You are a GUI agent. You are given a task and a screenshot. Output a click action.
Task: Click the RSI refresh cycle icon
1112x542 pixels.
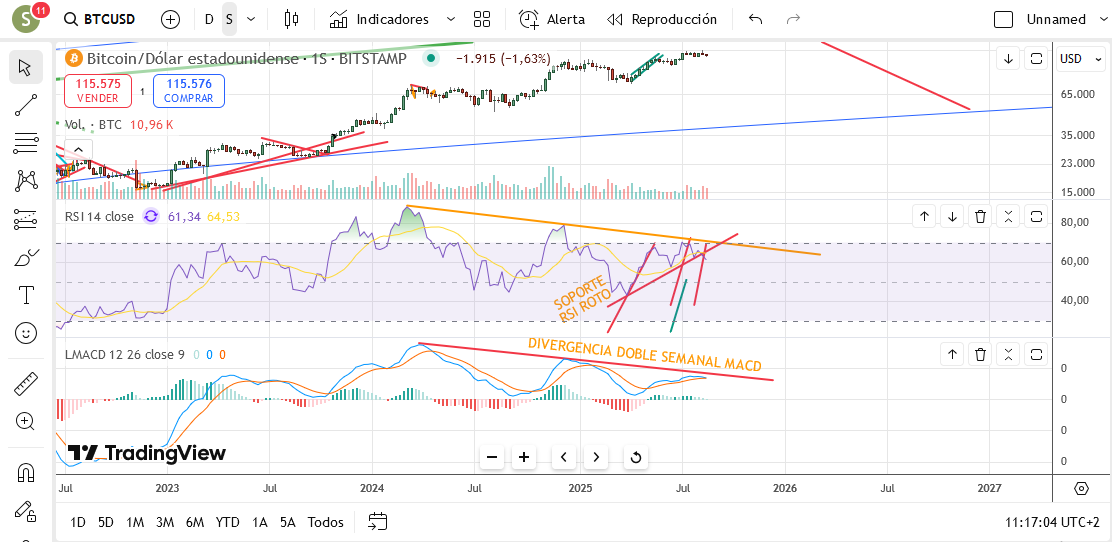pos(151,216)
